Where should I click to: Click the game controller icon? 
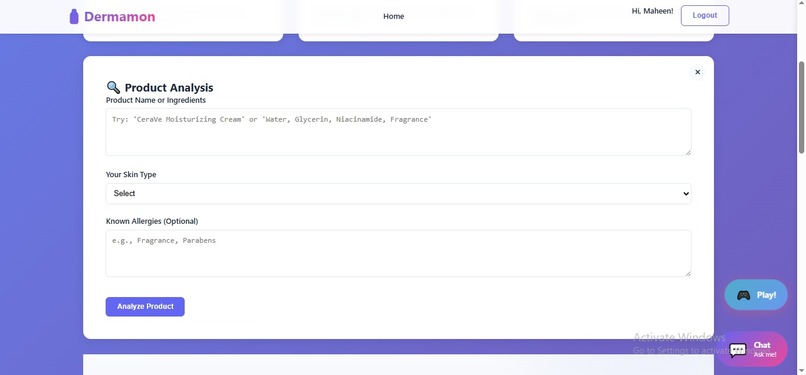[x=743, y=295]
